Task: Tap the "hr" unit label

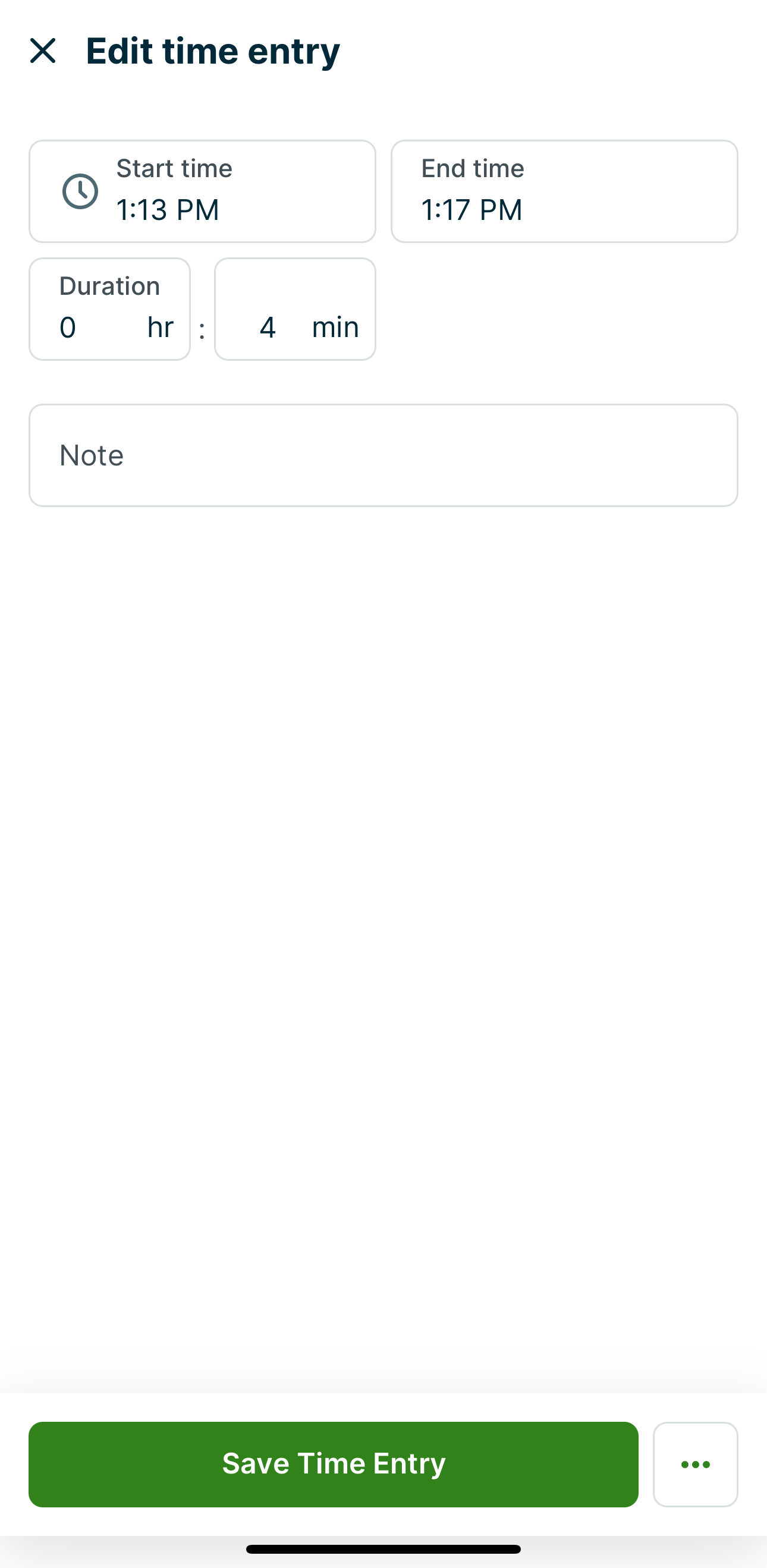Action: tap(160, 328)
